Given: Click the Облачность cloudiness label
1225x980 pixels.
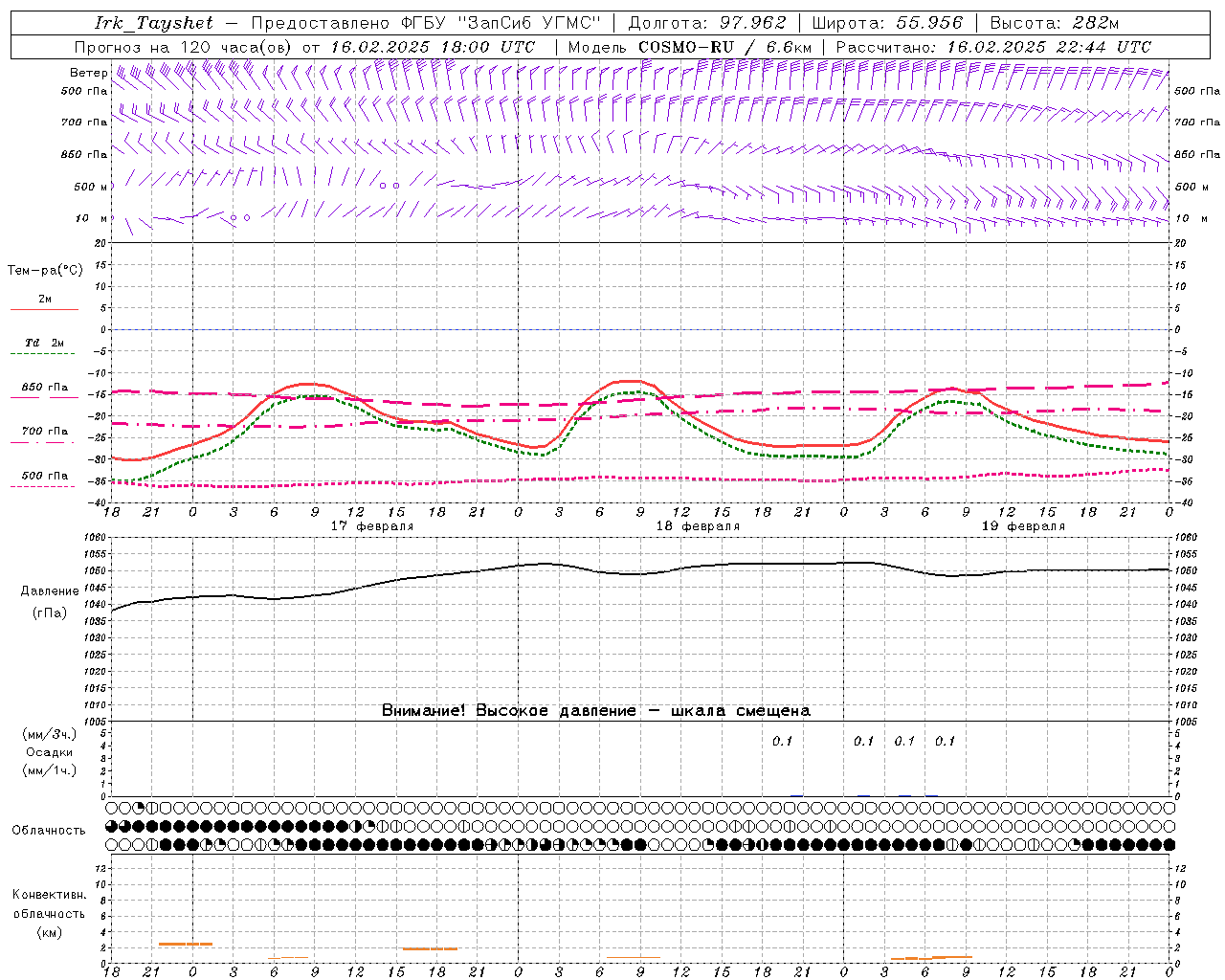Looking at the screenshot, I should coord(49,831).
